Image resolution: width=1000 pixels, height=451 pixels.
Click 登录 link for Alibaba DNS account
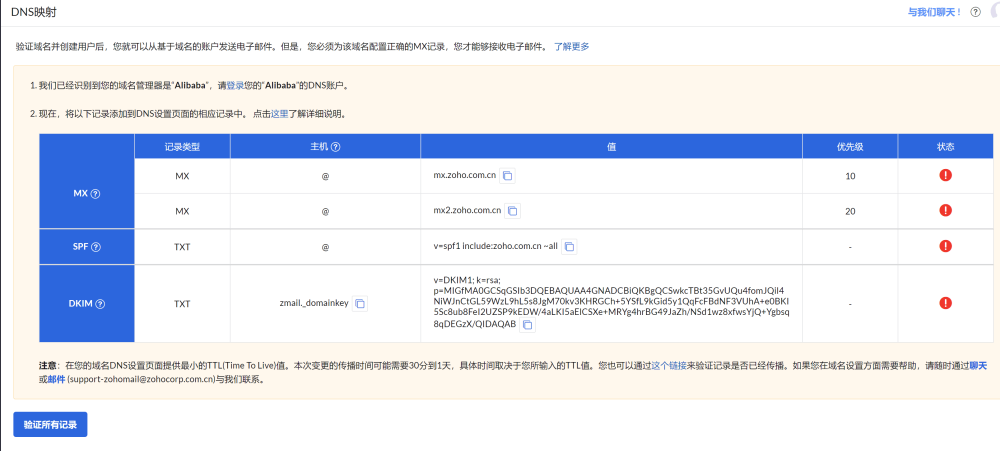[235, 85]
